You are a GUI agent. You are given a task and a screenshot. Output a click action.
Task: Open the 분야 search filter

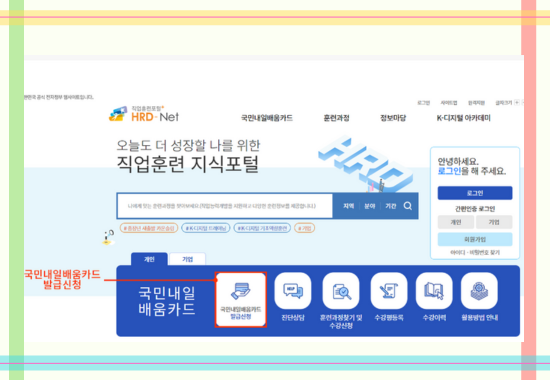pyautogui.click(x=370, y=206)
